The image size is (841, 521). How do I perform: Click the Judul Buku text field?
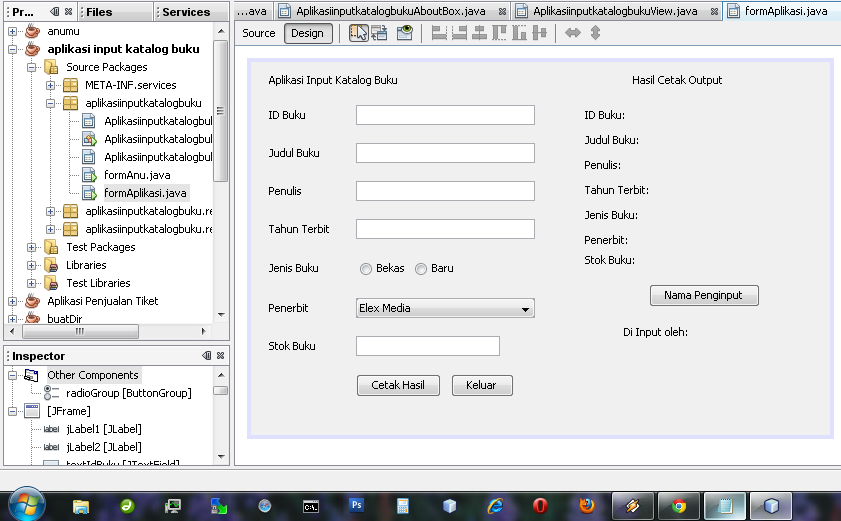(445, 153)
